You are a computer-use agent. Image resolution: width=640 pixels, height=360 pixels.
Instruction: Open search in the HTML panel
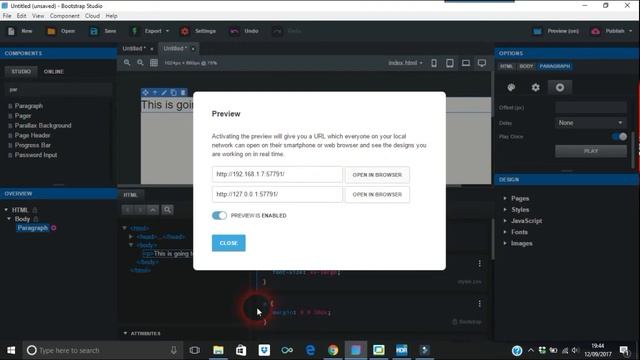167,210
